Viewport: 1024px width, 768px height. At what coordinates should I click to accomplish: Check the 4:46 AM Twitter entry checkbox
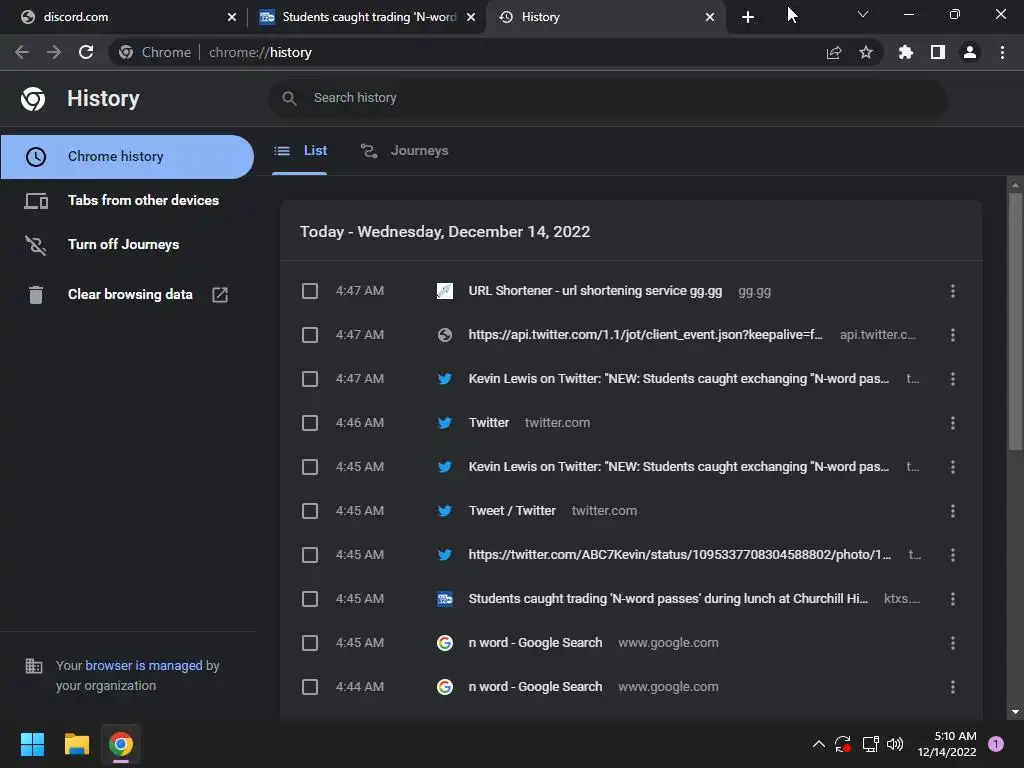coord(310,423)
